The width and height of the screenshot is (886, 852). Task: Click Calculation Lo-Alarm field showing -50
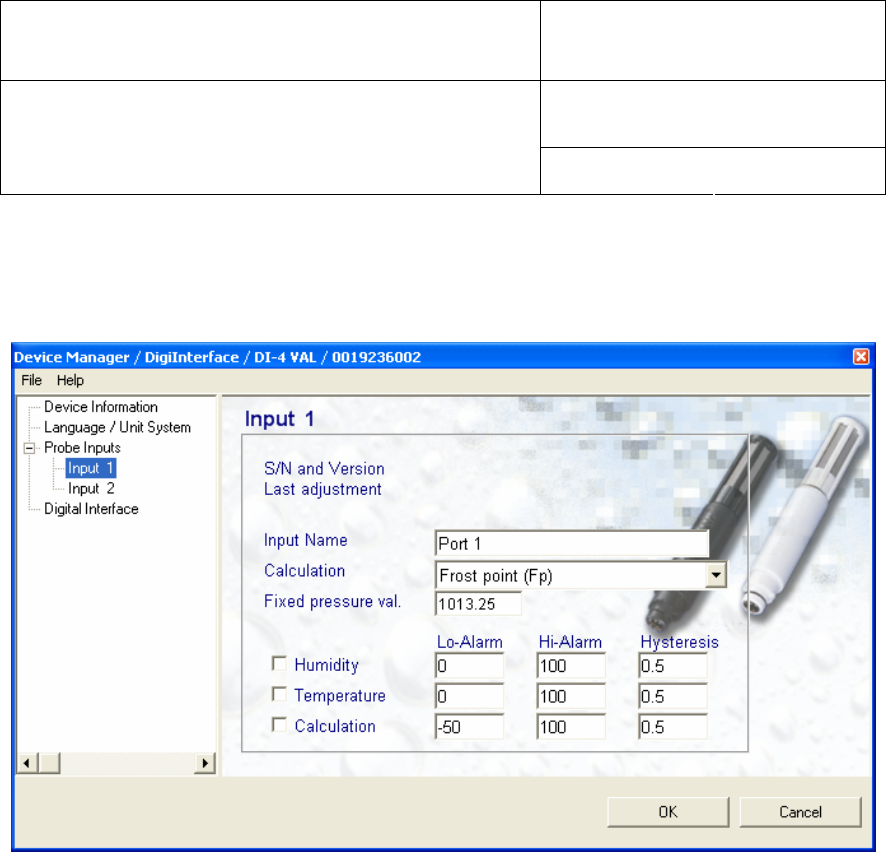[x=470, y=727]
